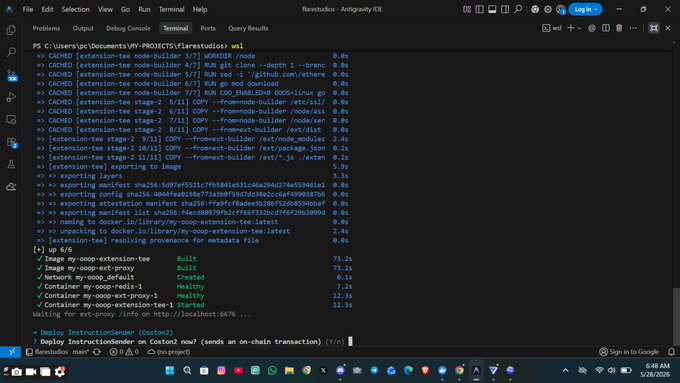
Task: Open the File menu
Action: coord(28,9)
